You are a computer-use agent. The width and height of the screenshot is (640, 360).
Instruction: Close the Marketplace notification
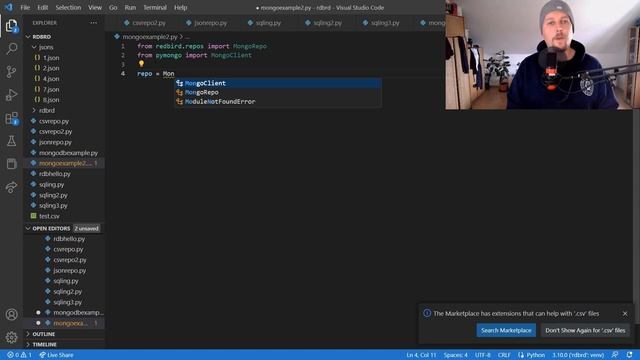[x=625, y=313]
